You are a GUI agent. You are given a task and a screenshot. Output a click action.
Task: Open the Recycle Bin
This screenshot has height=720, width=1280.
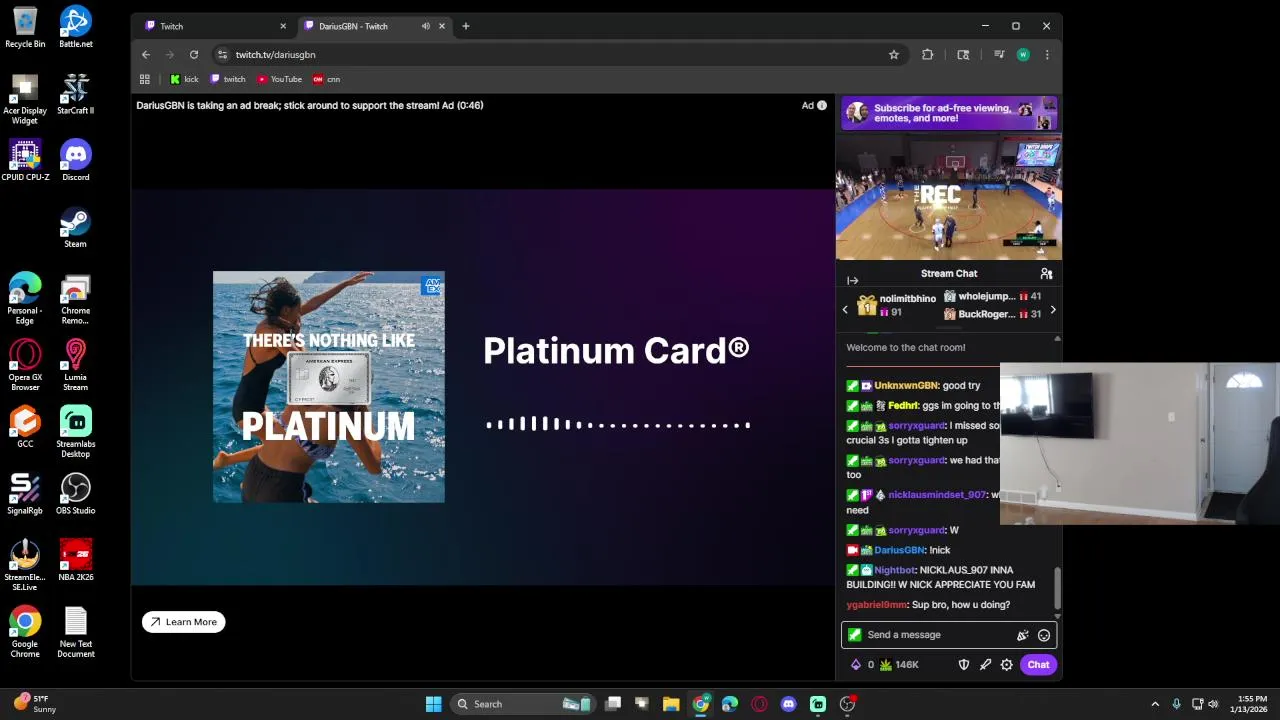[25, 27]
